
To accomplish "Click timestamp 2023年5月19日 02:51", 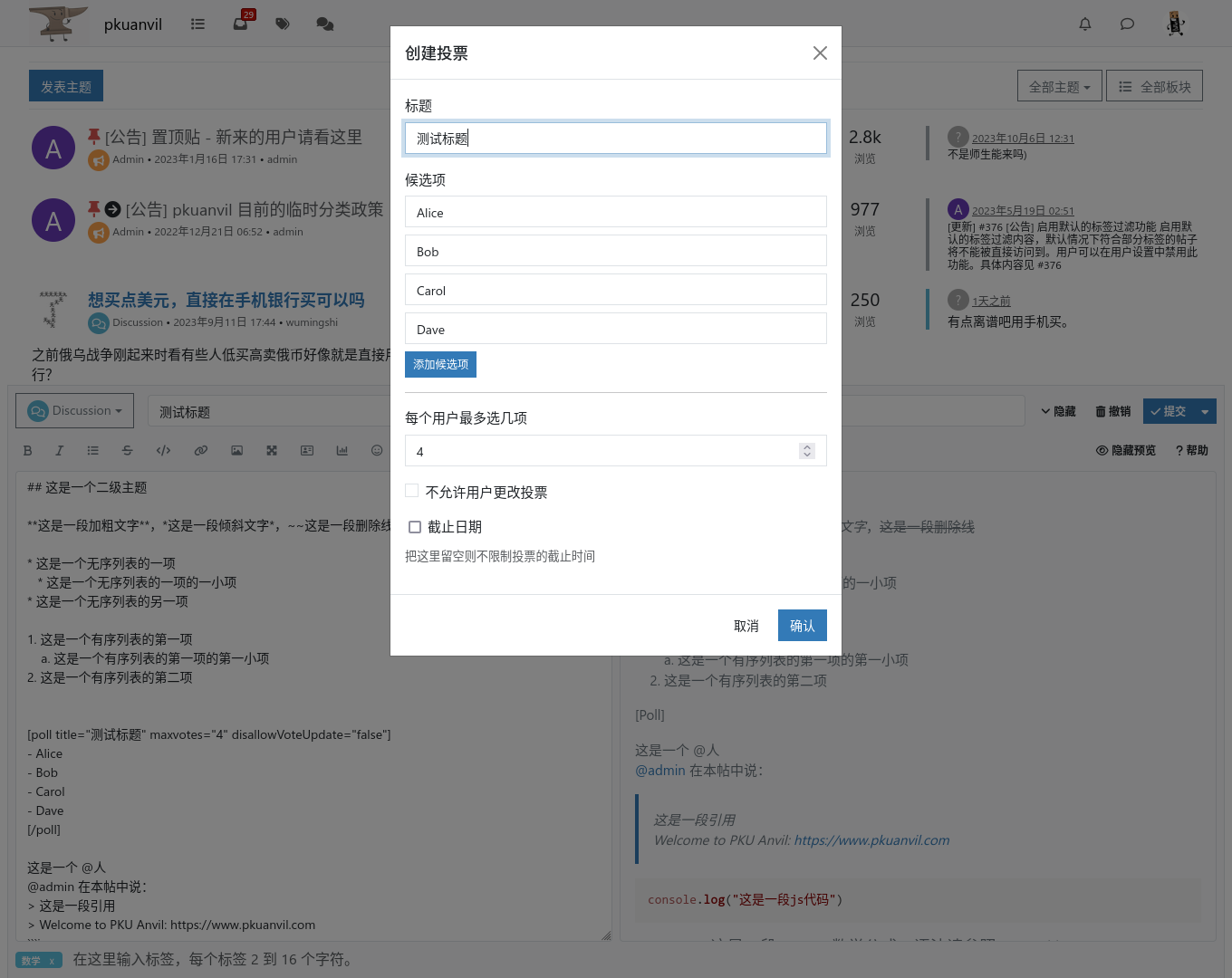I will coord(1023,211).
